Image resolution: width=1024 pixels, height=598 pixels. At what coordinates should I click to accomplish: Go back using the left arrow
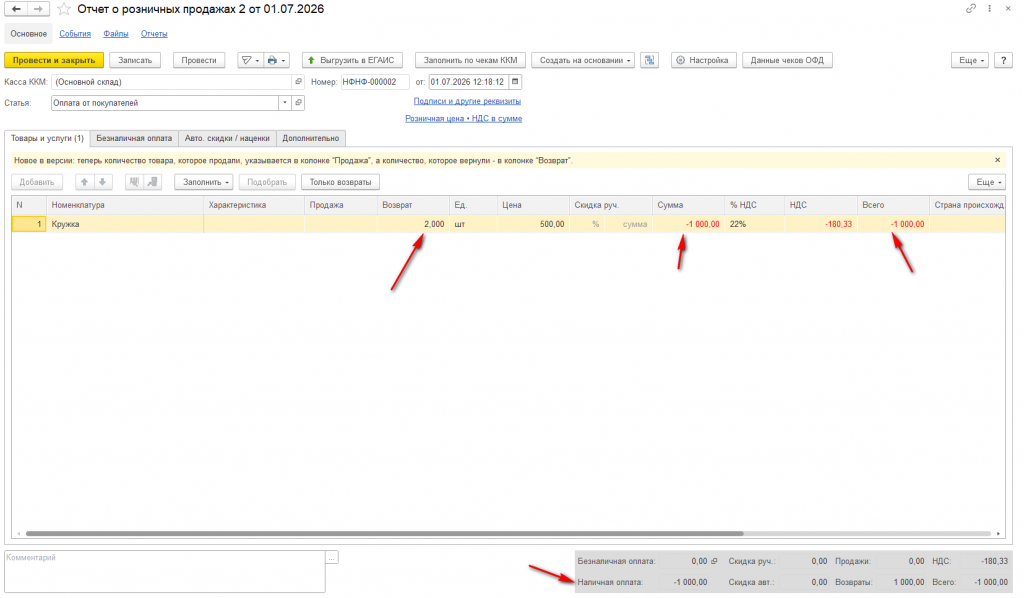(x=16, y=9)
